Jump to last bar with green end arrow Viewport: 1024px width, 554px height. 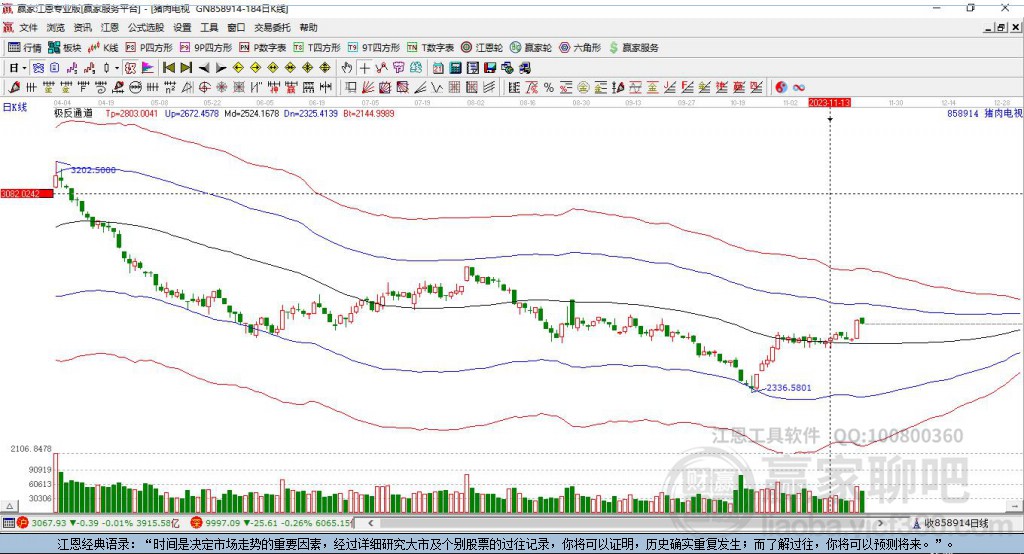coord(186,68)
